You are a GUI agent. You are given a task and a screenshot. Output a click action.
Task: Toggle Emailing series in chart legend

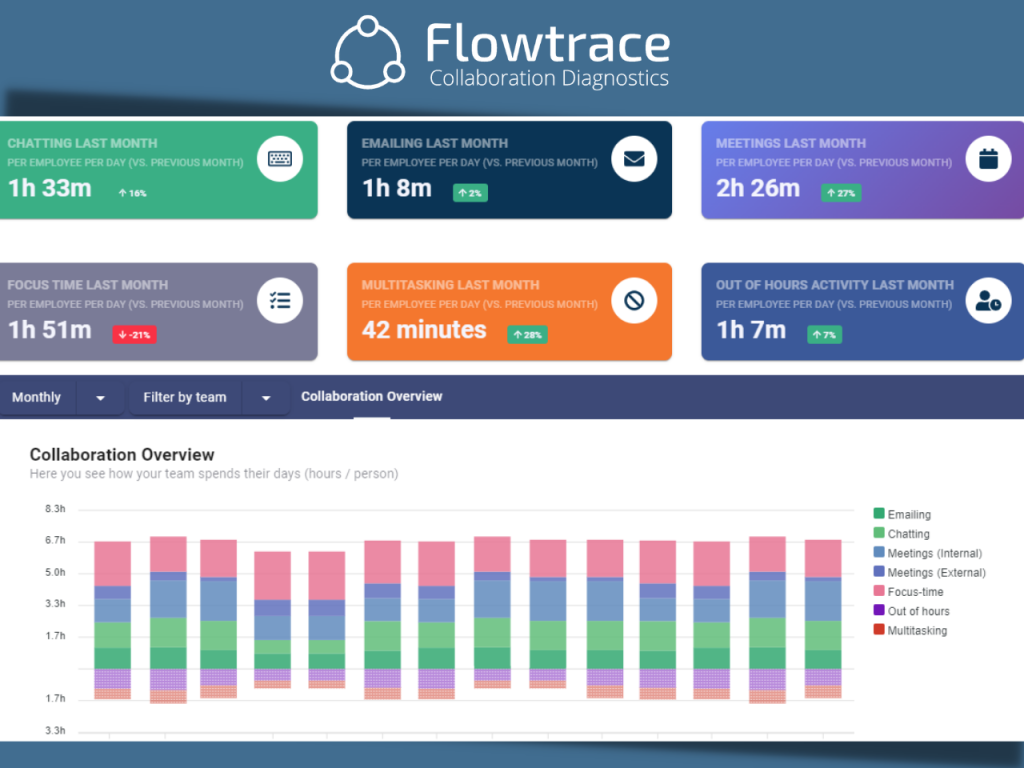click(908, 514)
